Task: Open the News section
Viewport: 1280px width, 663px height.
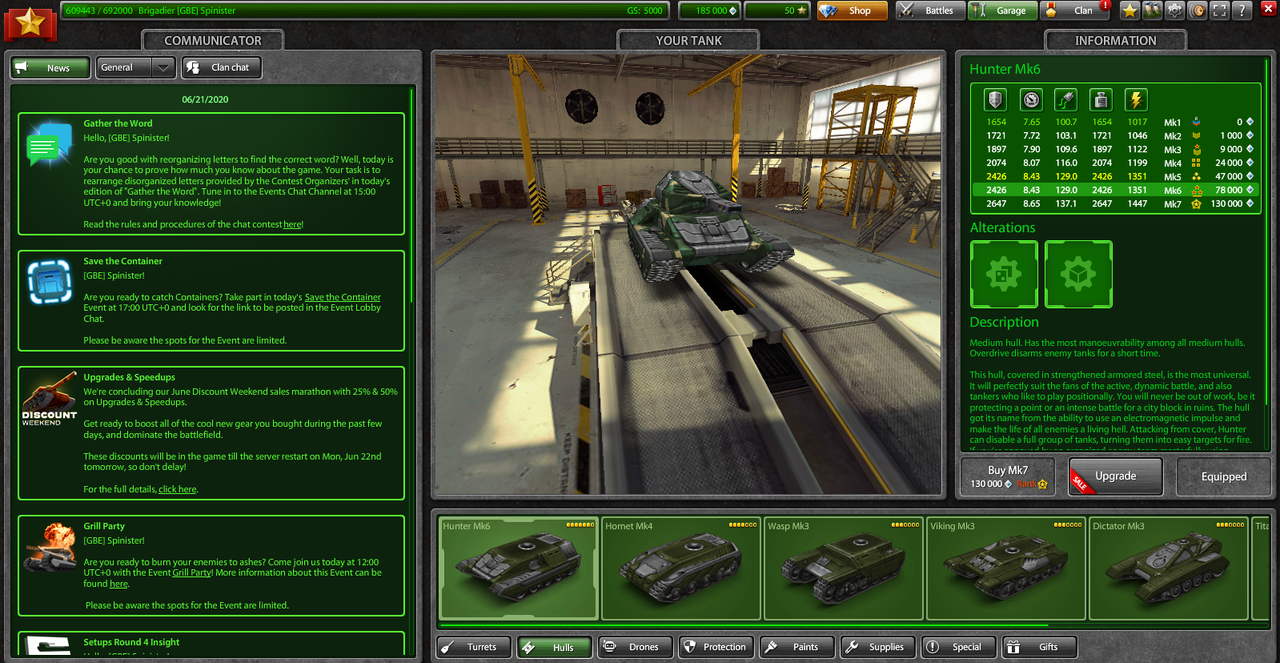Action: (50, 67)
